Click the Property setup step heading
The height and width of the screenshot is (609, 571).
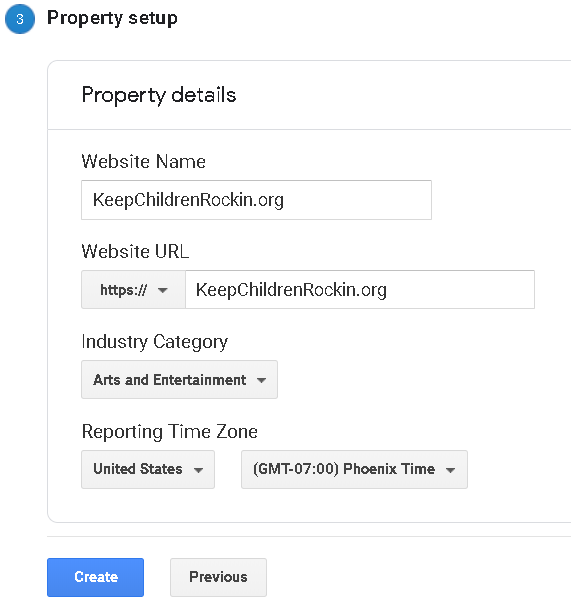point(112,18)
